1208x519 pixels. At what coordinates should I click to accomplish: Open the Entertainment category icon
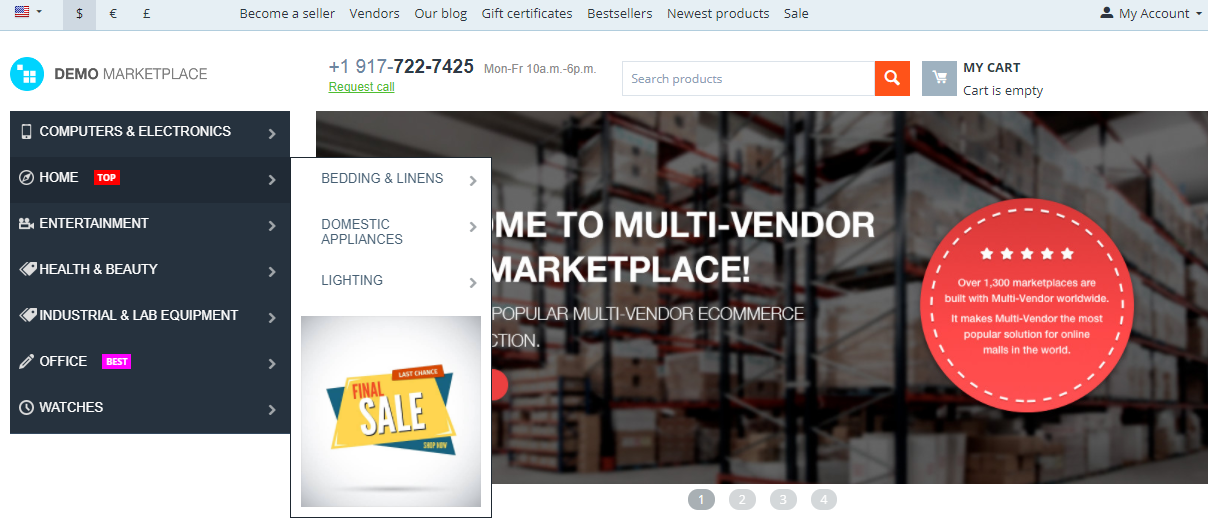coord(27,223)
